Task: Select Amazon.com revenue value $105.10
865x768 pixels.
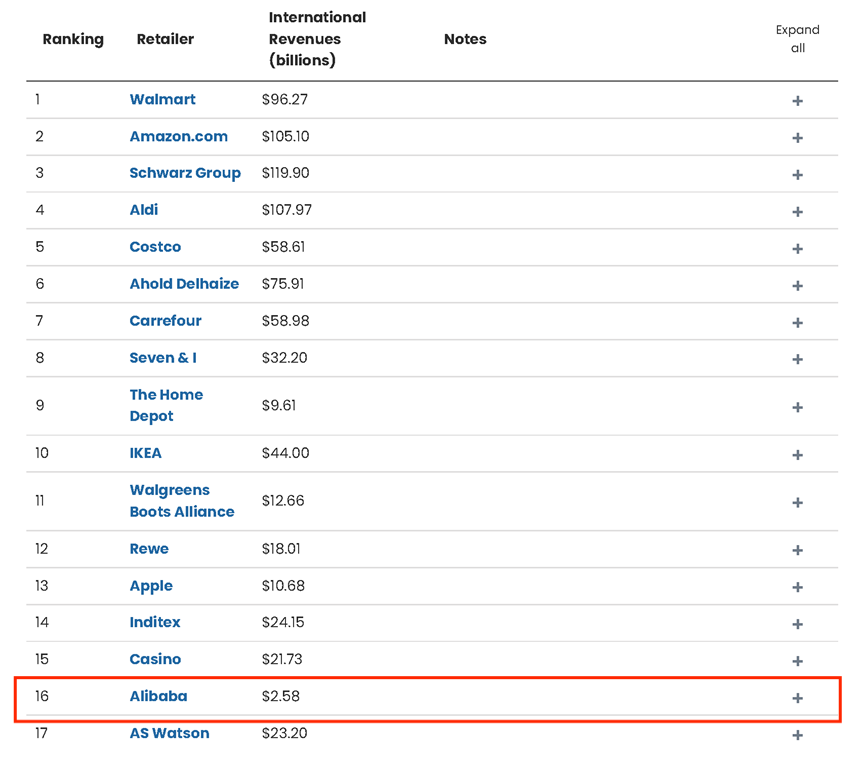Action: (x=285, y=136)
